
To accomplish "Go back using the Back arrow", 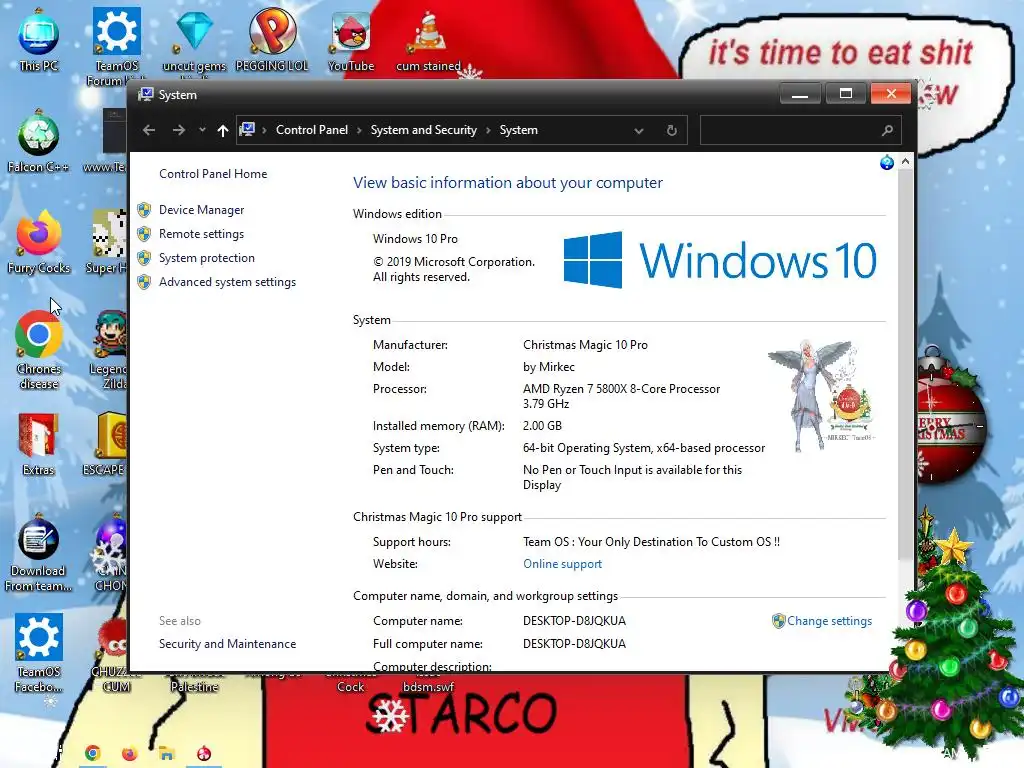I will (x=149, y=130).
